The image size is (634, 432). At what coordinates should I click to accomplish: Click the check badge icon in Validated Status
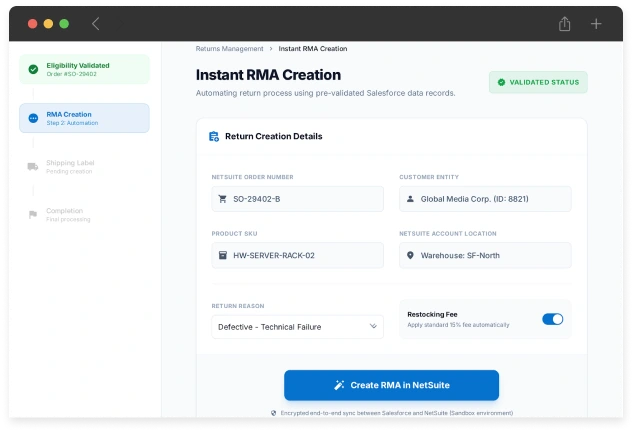[x=501, y=82]
